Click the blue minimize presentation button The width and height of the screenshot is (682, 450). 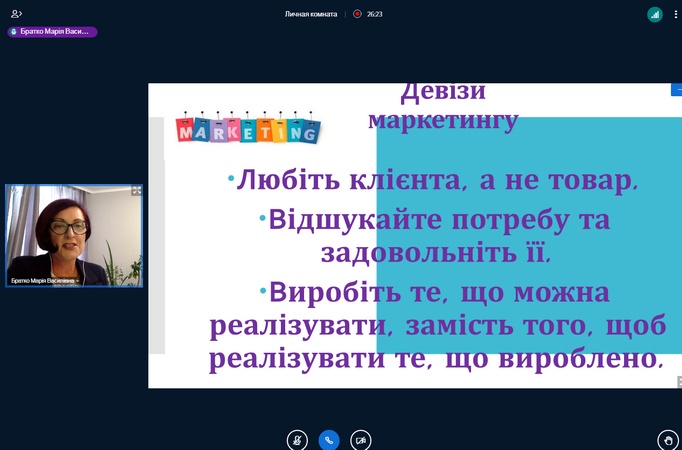point(676,90)
